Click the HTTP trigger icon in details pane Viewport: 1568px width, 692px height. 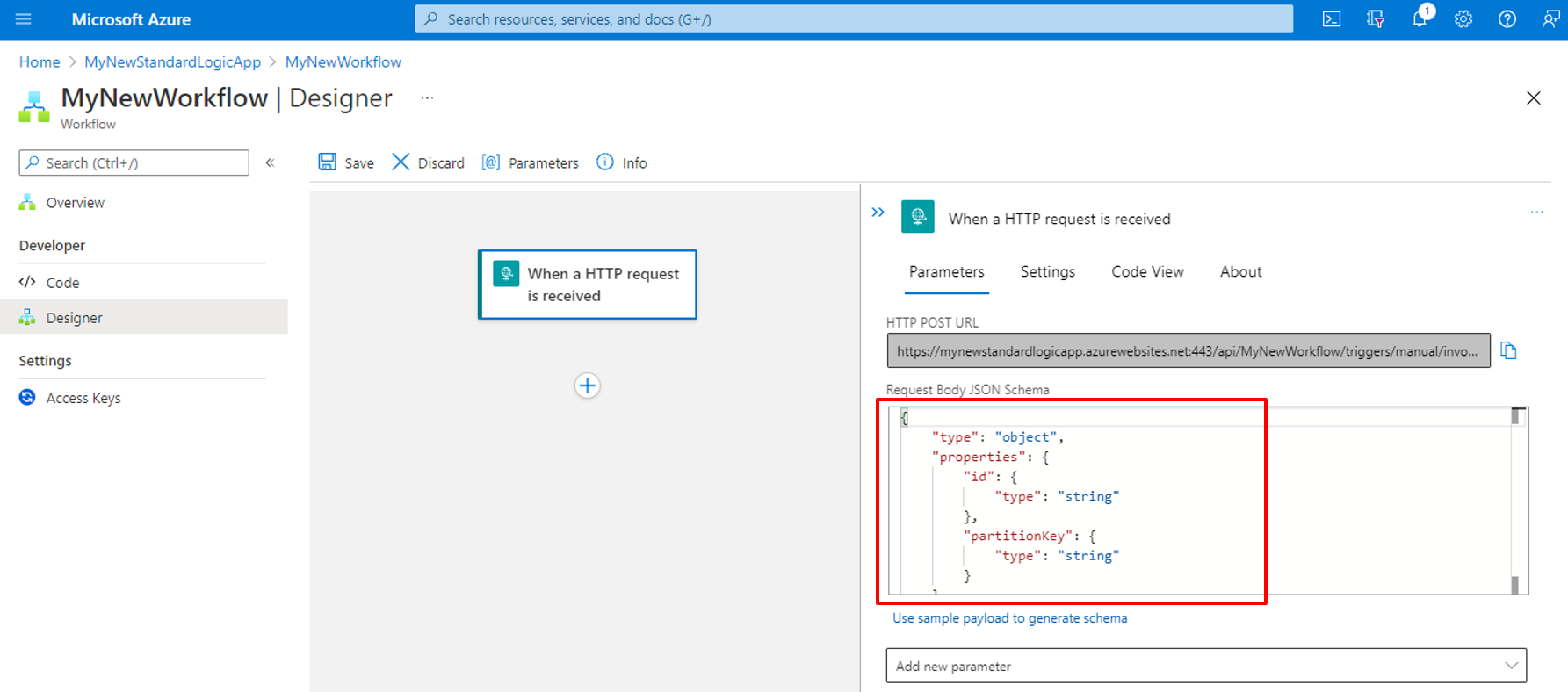click(918, 217)
